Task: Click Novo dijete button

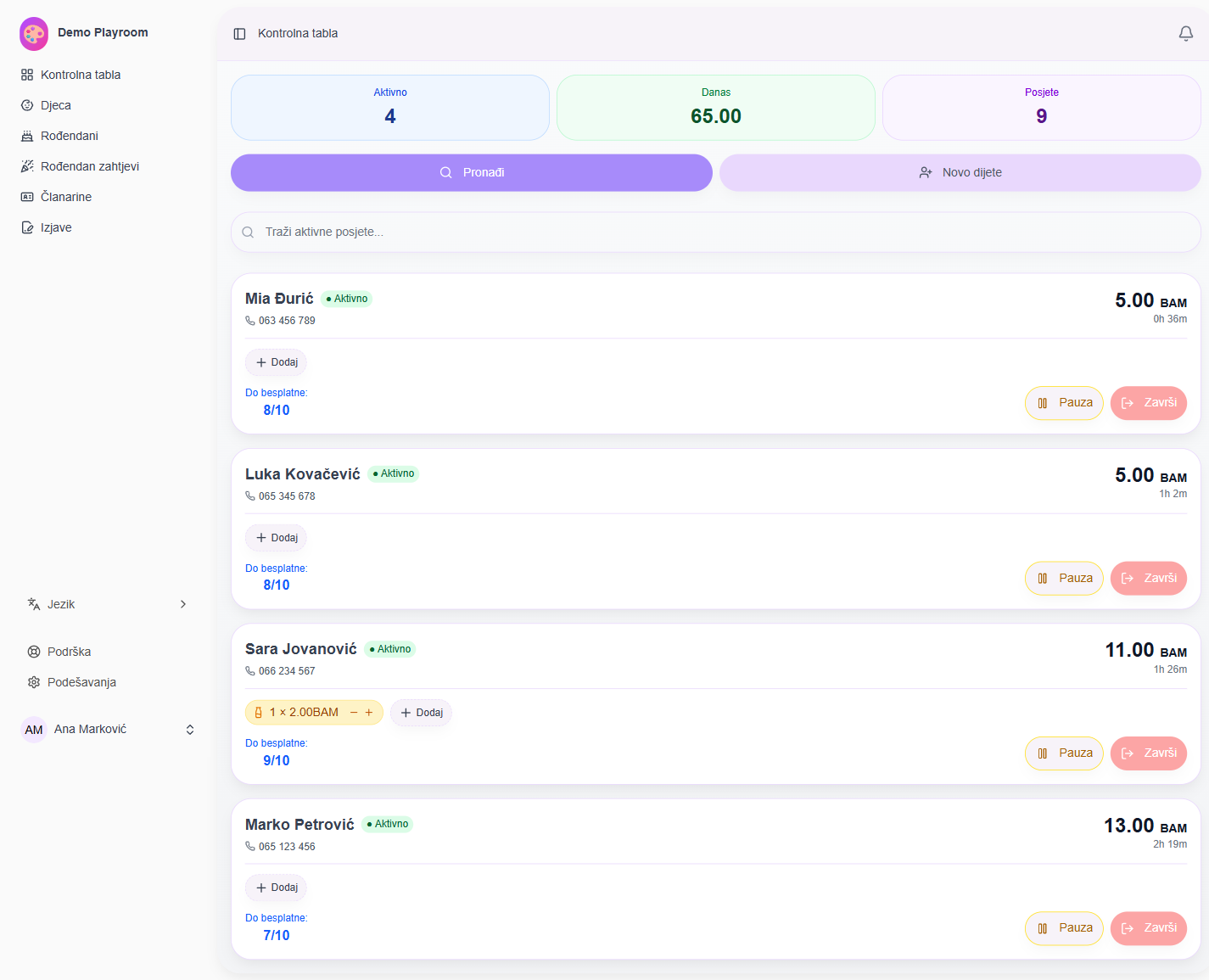Action: point(960,173)
